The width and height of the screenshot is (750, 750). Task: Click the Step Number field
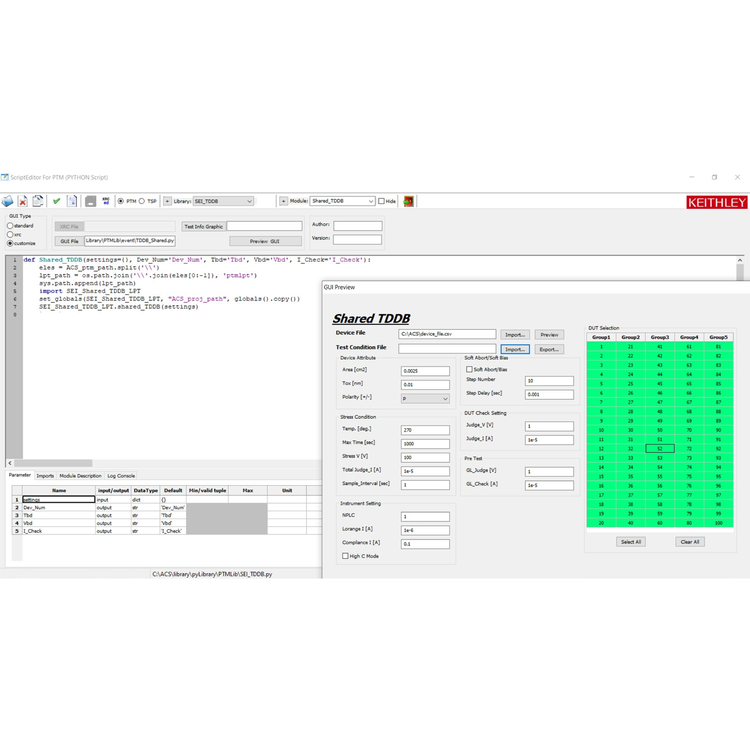point(549,381)
